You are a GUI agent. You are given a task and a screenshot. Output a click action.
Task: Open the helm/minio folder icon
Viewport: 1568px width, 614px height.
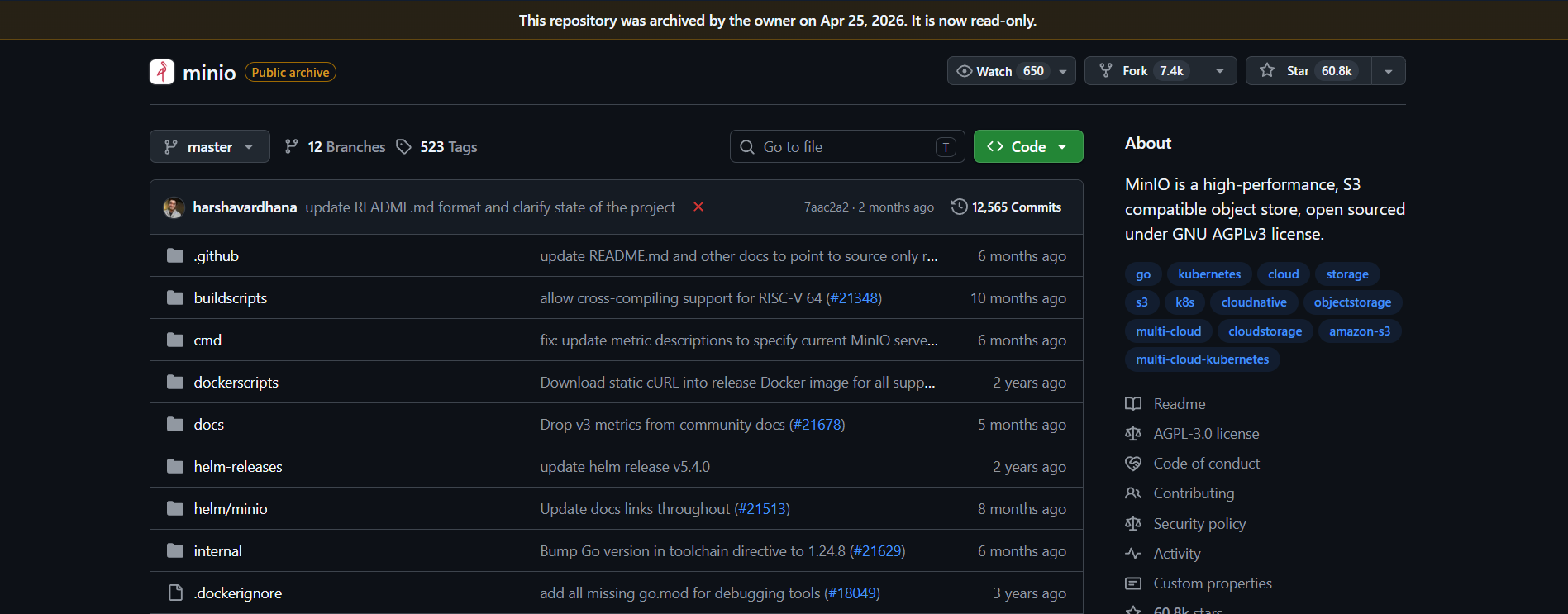[175, 508]
